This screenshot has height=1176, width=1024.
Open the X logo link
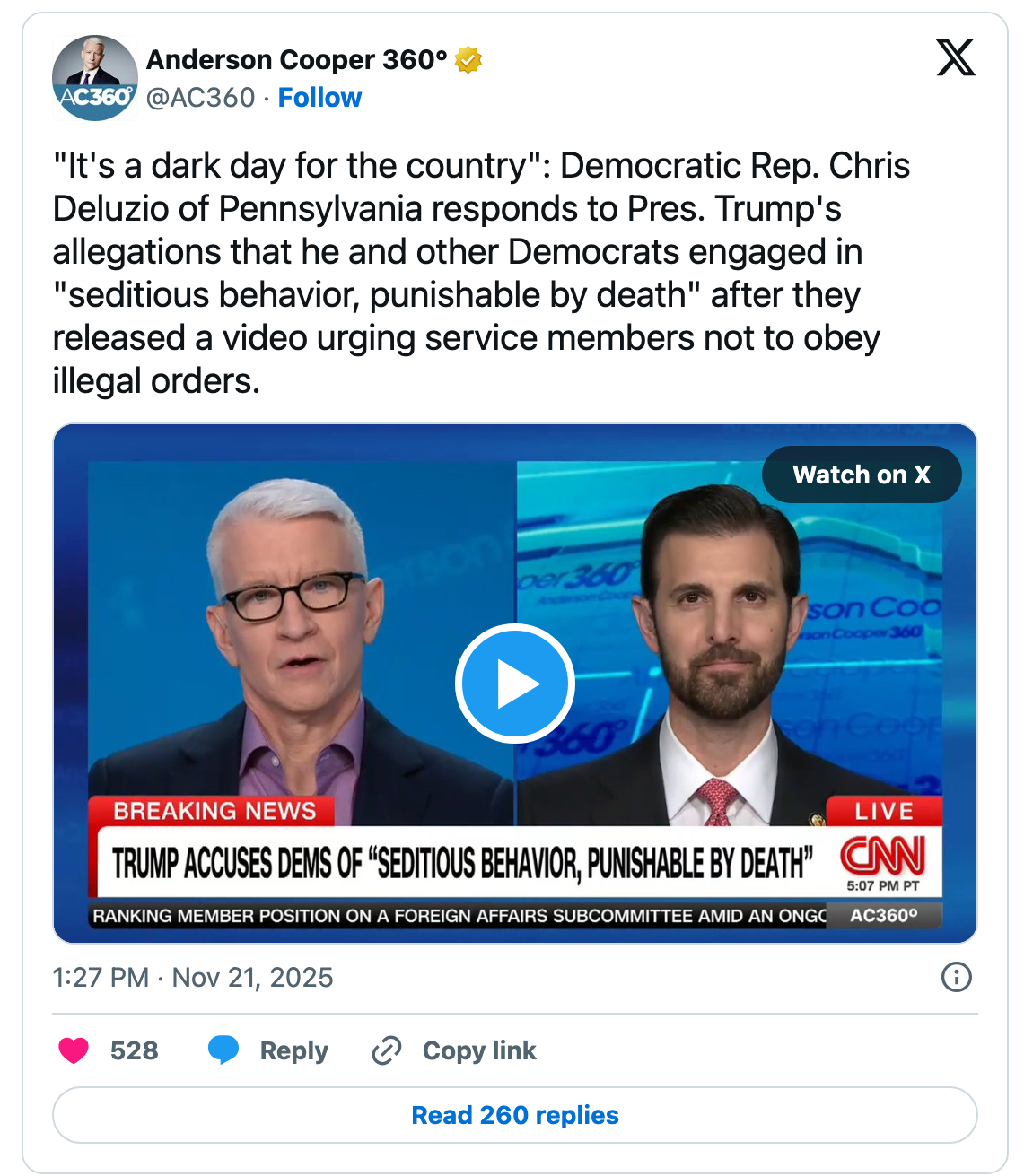tap(955, 58)
